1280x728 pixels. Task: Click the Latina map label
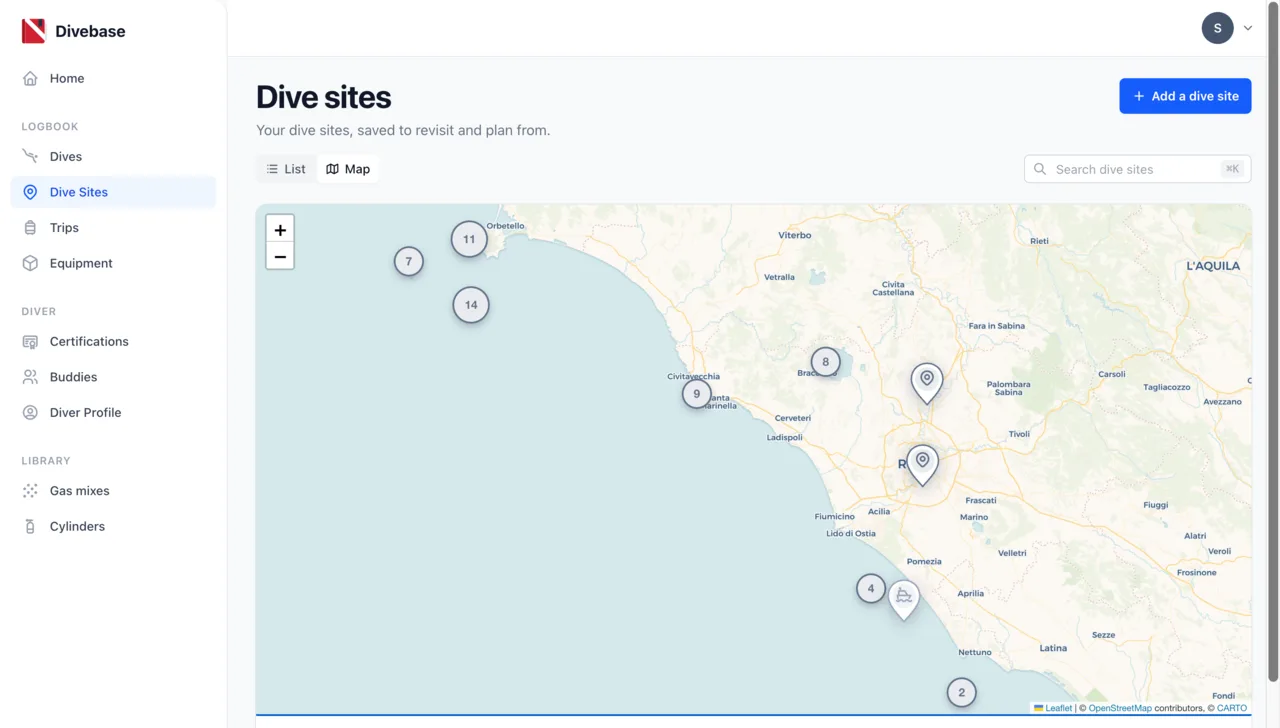click(1053, 648)
